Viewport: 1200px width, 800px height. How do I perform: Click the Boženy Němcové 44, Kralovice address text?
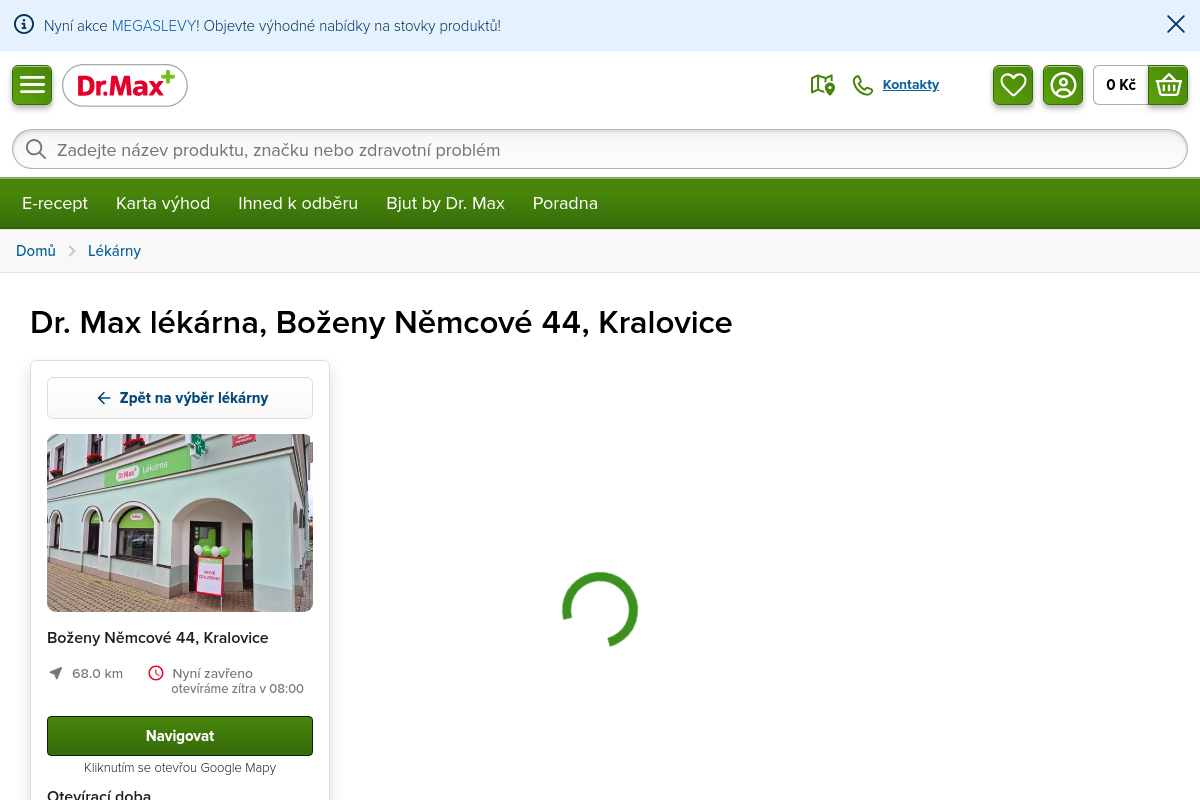158,638
